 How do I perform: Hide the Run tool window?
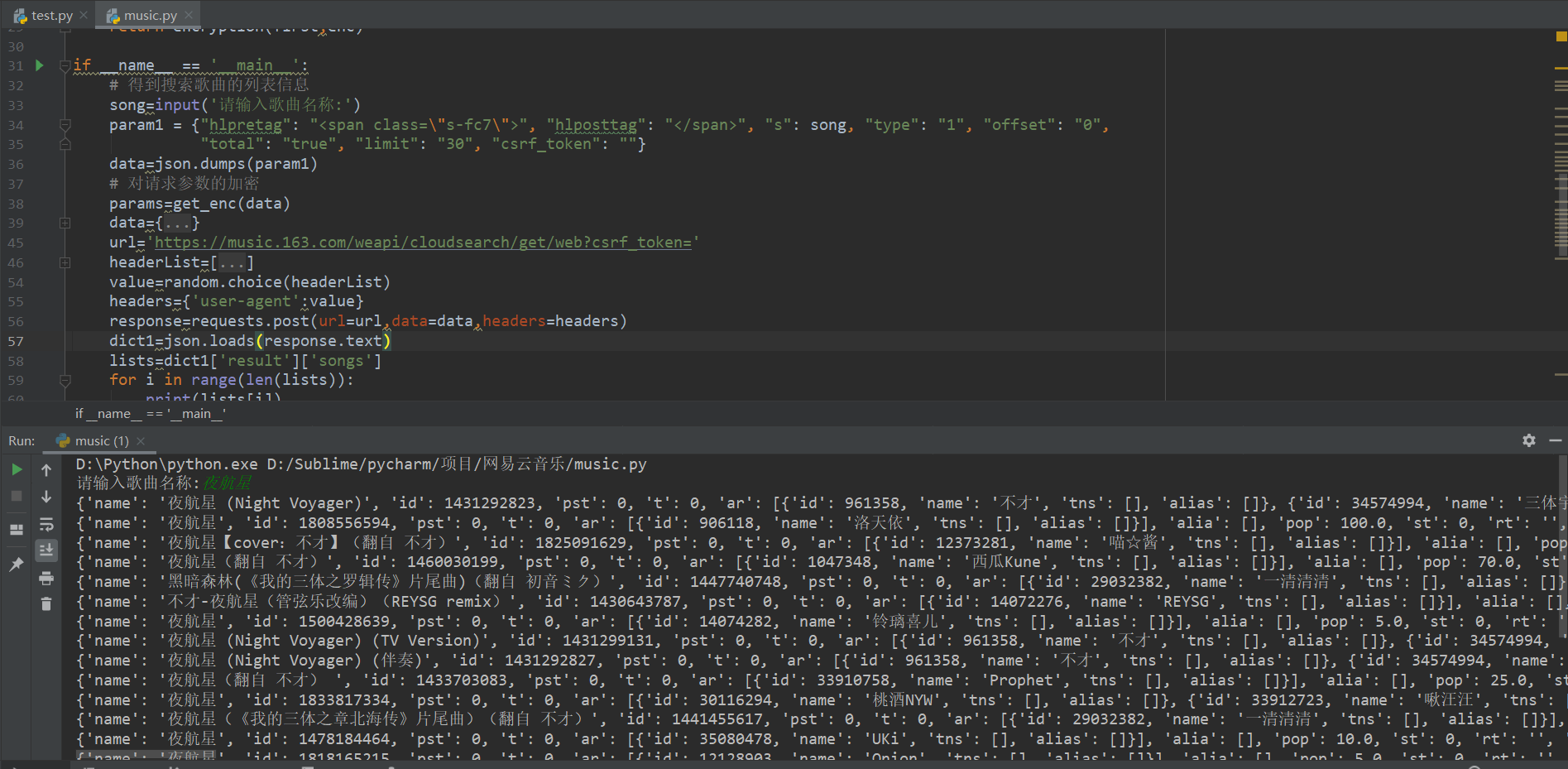[1556, 440]
